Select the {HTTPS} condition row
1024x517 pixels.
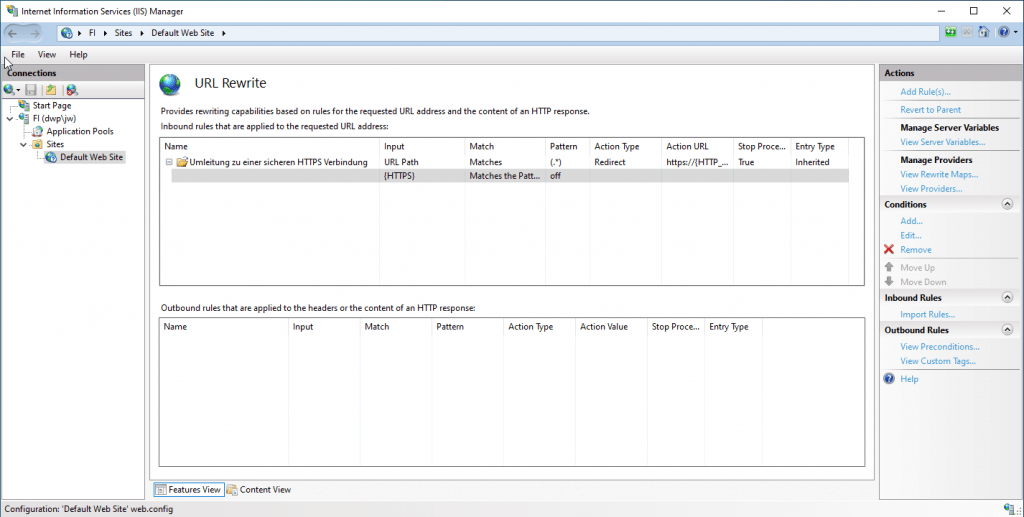point(510,176)
